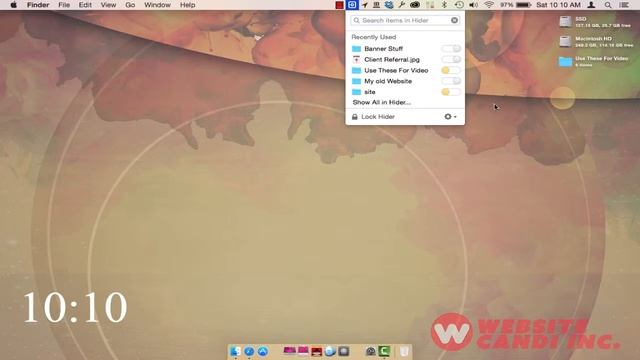Toggle visibility switch for site folder
The image size is (640, 360).
click(451, 92)
